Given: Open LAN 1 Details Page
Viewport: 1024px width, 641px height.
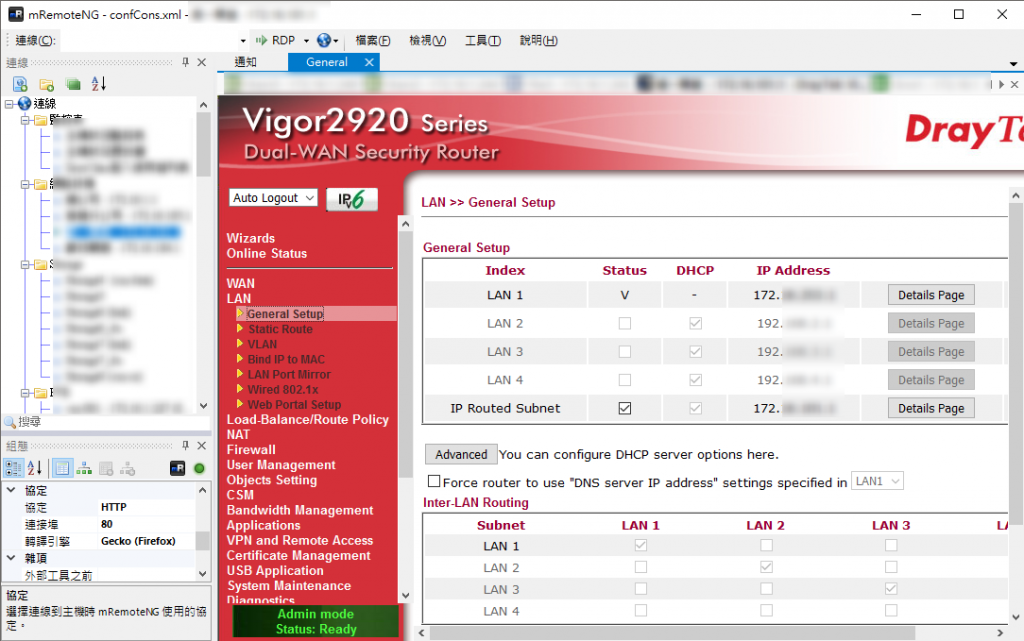Looking at the screenshot, I should coord(931,295).
